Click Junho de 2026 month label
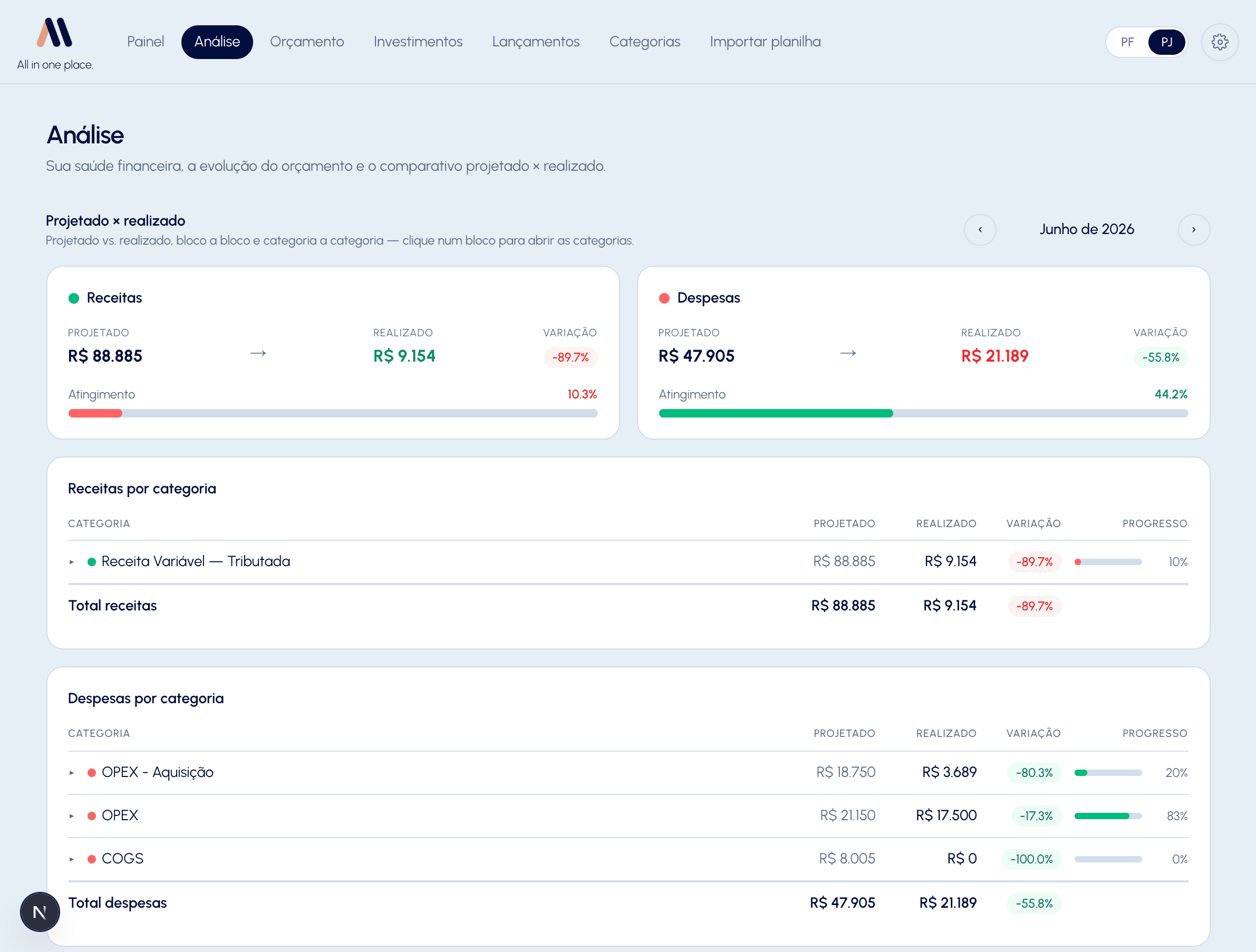1256x952 pixels. (x=1086, y=229)
